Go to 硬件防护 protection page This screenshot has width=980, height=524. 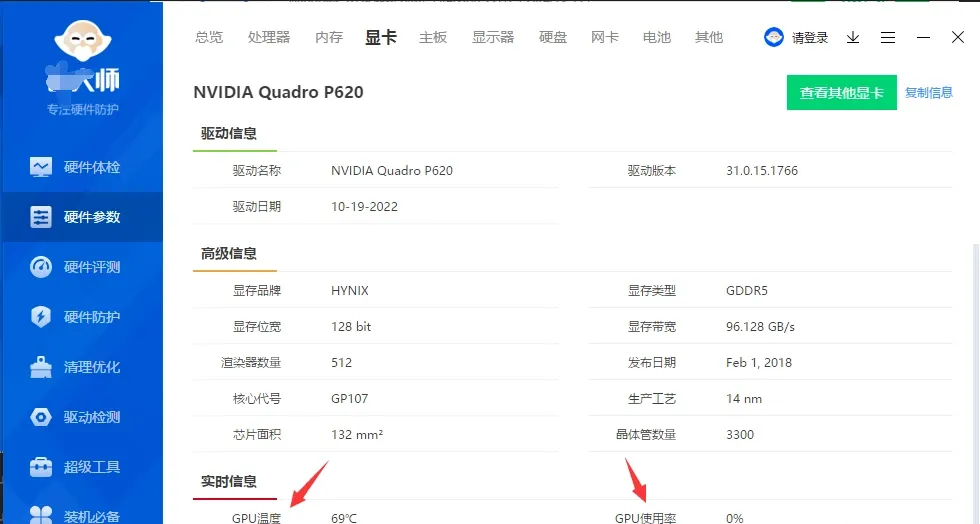[81, 317]
